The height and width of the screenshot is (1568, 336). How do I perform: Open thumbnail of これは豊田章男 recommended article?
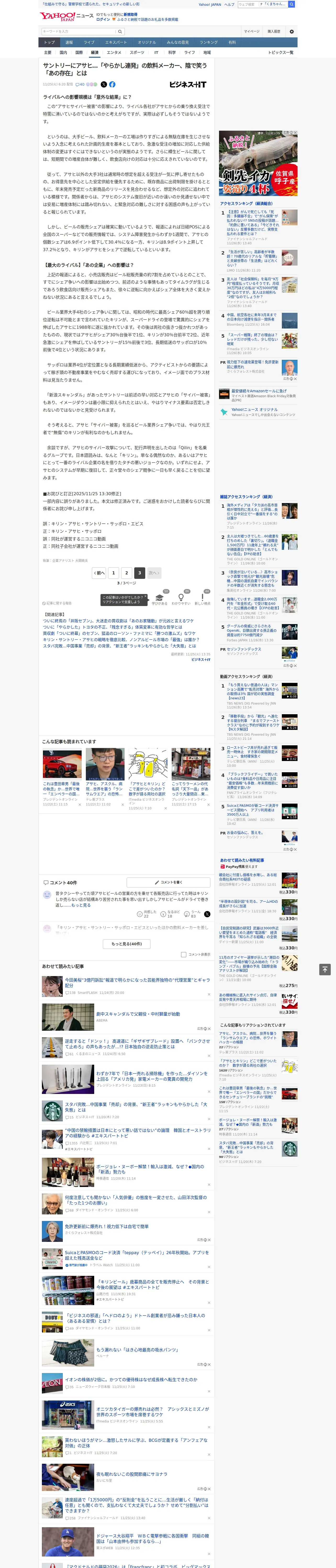(62, 764)
